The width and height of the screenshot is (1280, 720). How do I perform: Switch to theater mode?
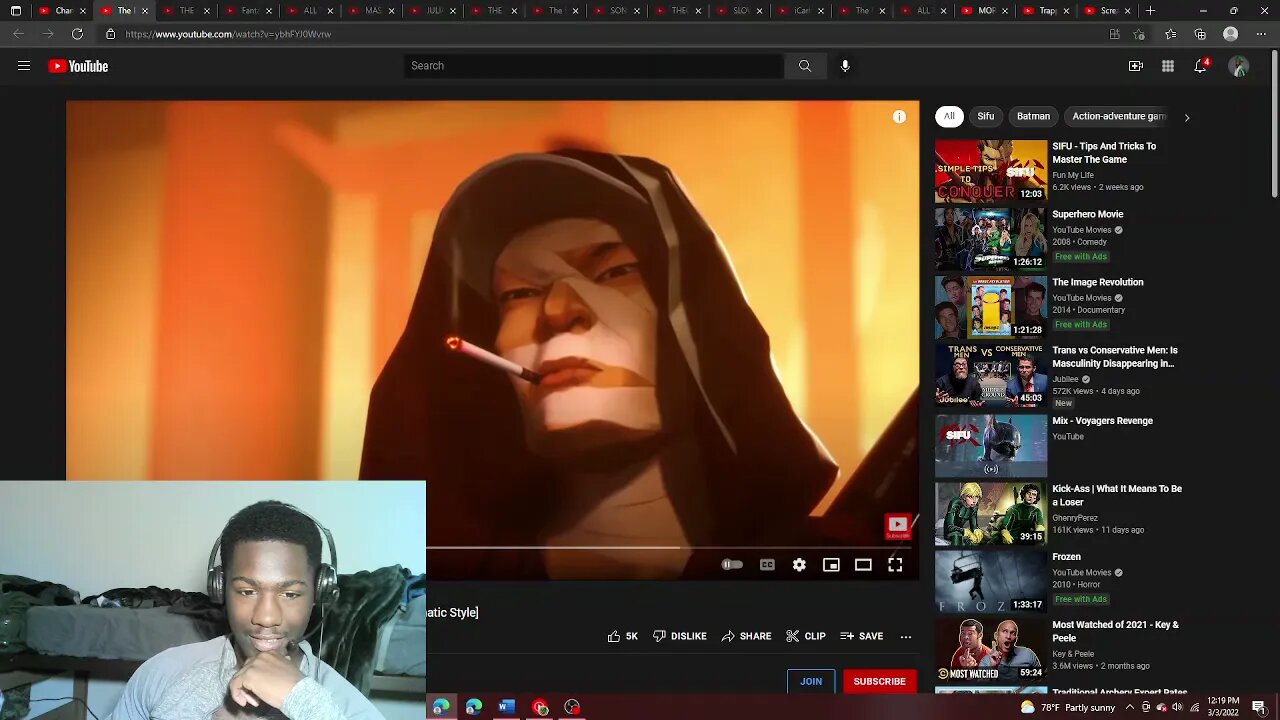(x=863, y=565)
